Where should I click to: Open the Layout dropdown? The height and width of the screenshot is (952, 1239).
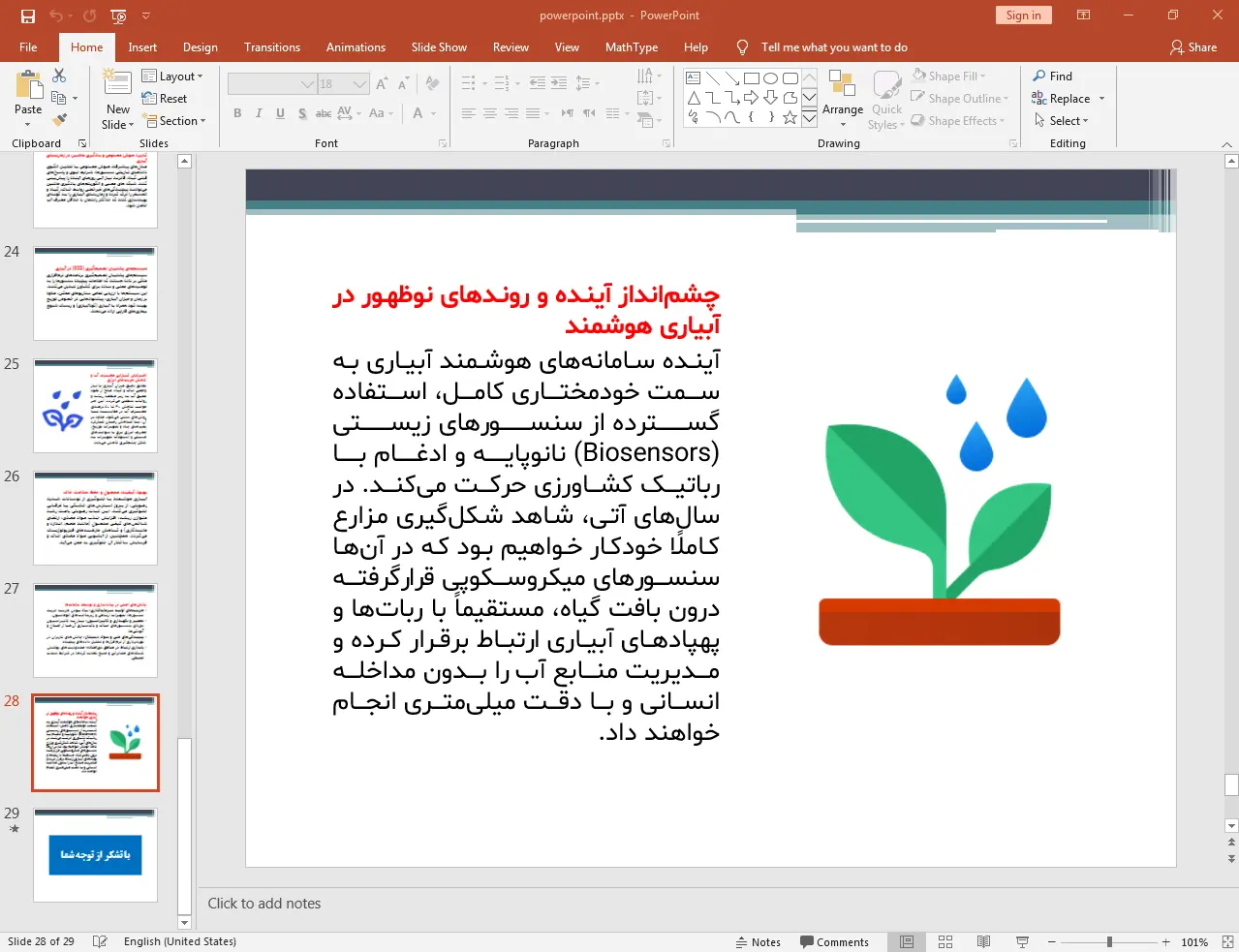(172, 77)
